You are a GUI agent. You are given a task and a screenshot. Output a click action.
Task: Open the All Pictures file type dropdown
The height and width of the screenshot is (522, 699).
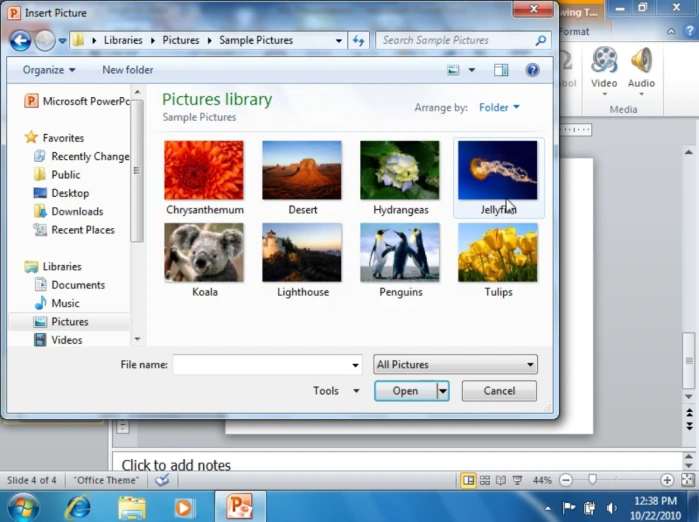(455, 365)
